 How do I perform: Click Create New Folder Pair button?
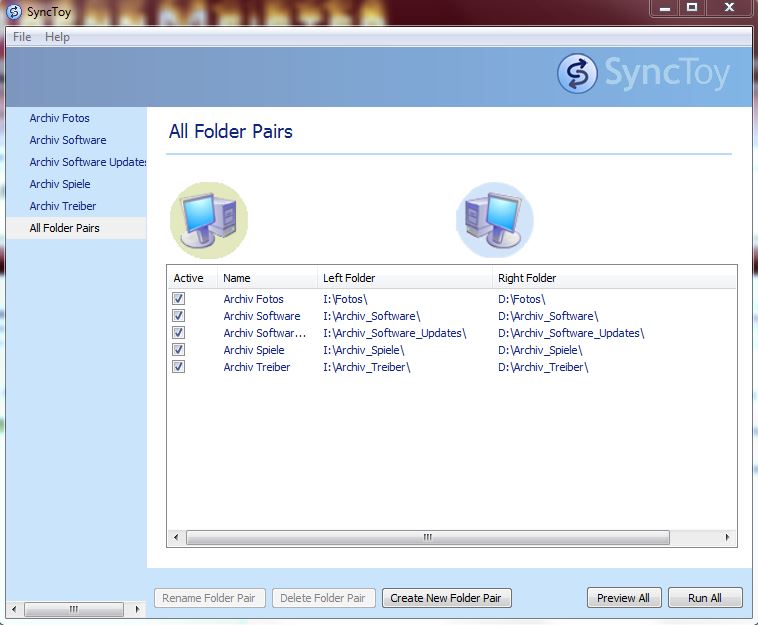tap(446, 598)
